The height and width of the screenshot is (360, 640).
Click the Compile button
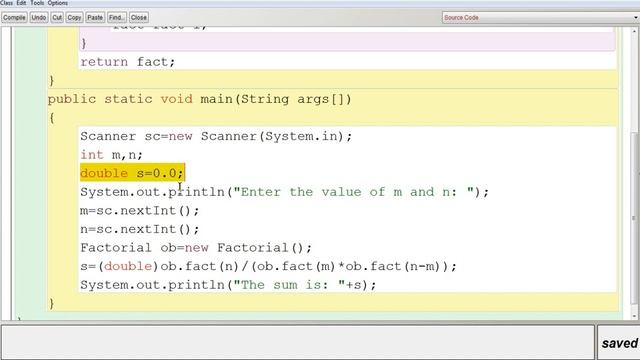tap(14, 18)
